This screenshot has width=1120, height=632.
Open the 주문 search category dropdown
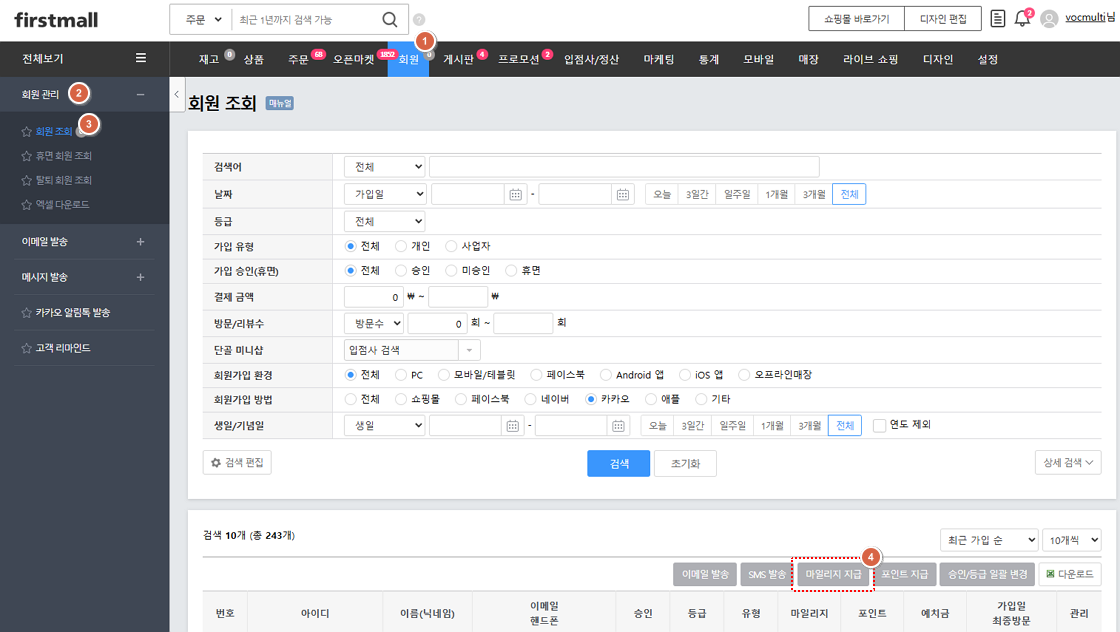tap(201, 19)
